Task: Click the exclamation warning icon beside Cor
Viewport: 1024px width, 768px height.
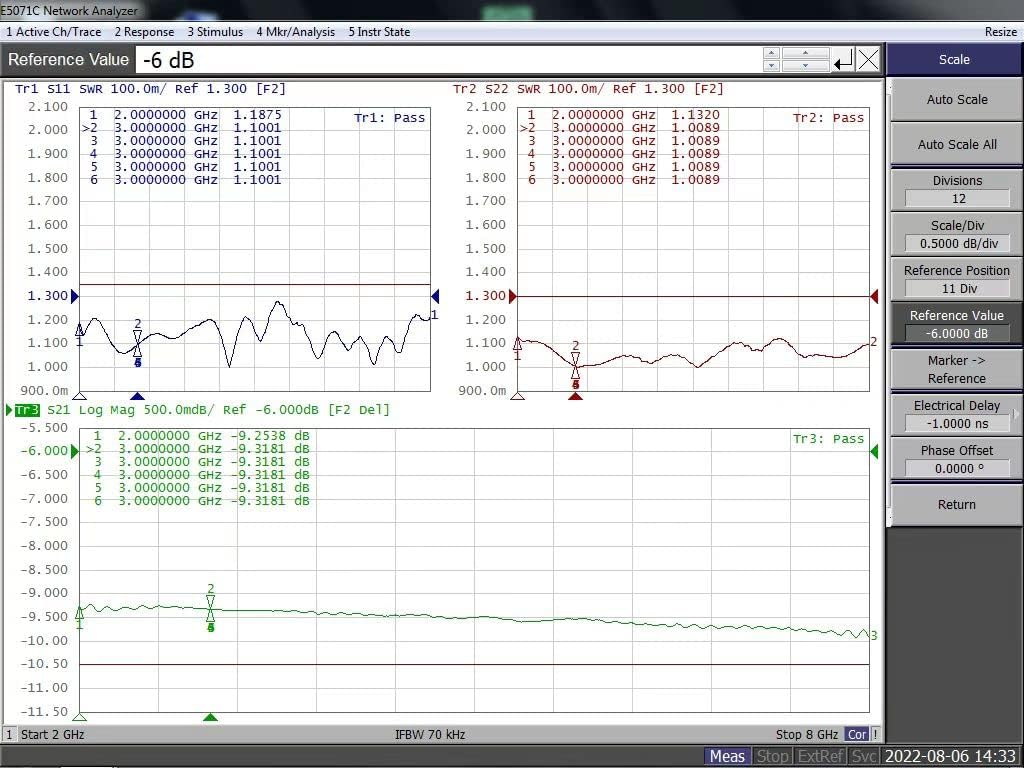Action: click(x=875, y=734)
